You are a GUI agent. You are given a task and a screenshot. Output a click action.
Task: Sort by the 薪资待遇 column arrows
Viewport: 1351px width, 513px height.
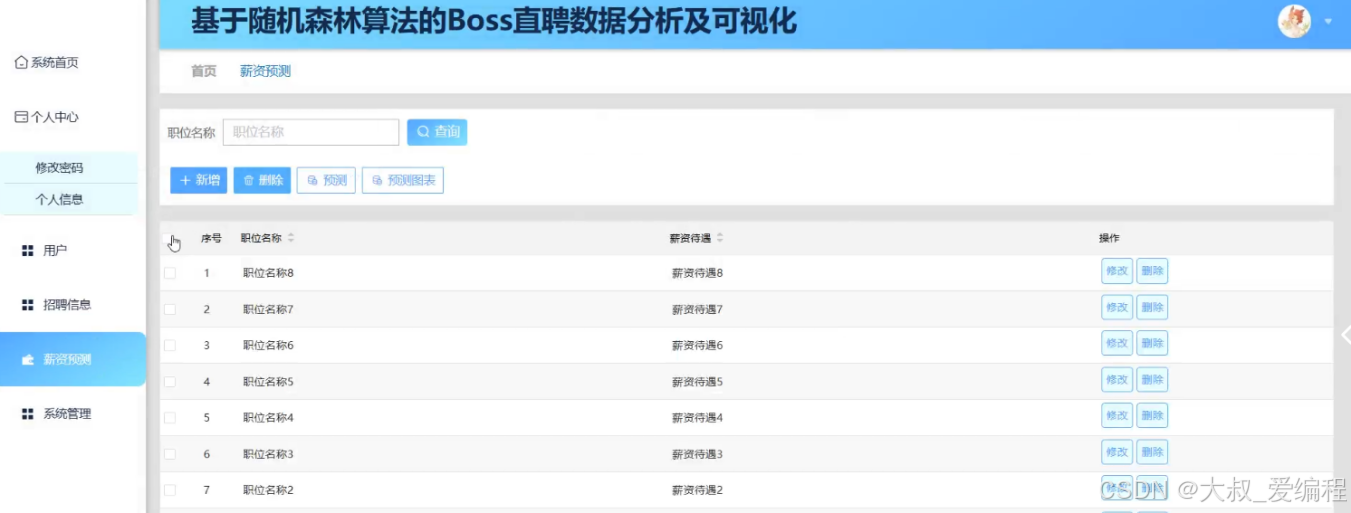tap(720, 238)
